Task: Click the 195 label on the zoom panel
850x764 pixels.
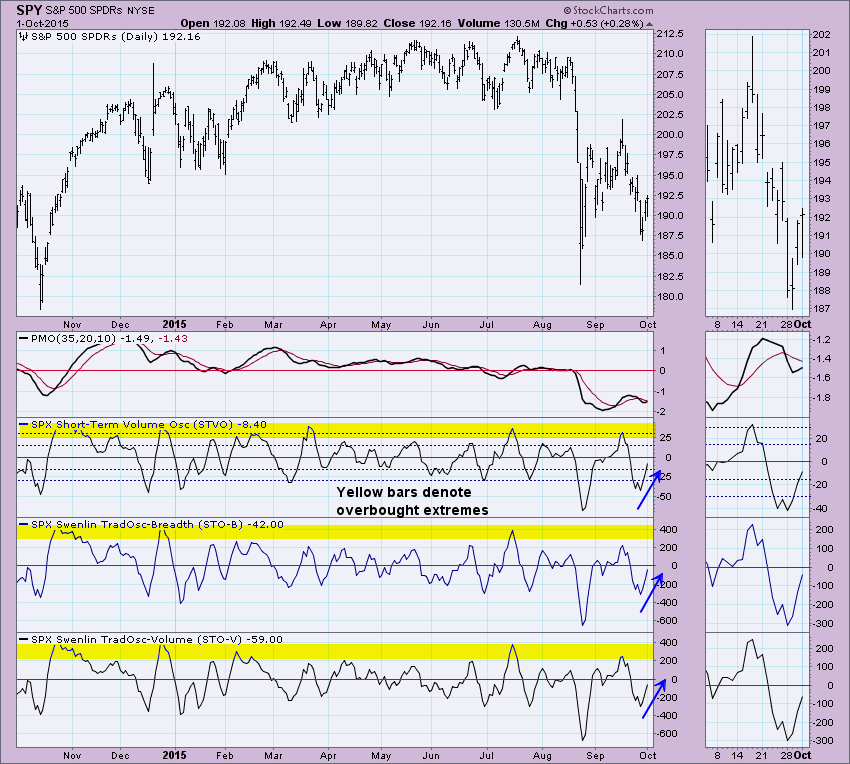Action: click(822, 162)
